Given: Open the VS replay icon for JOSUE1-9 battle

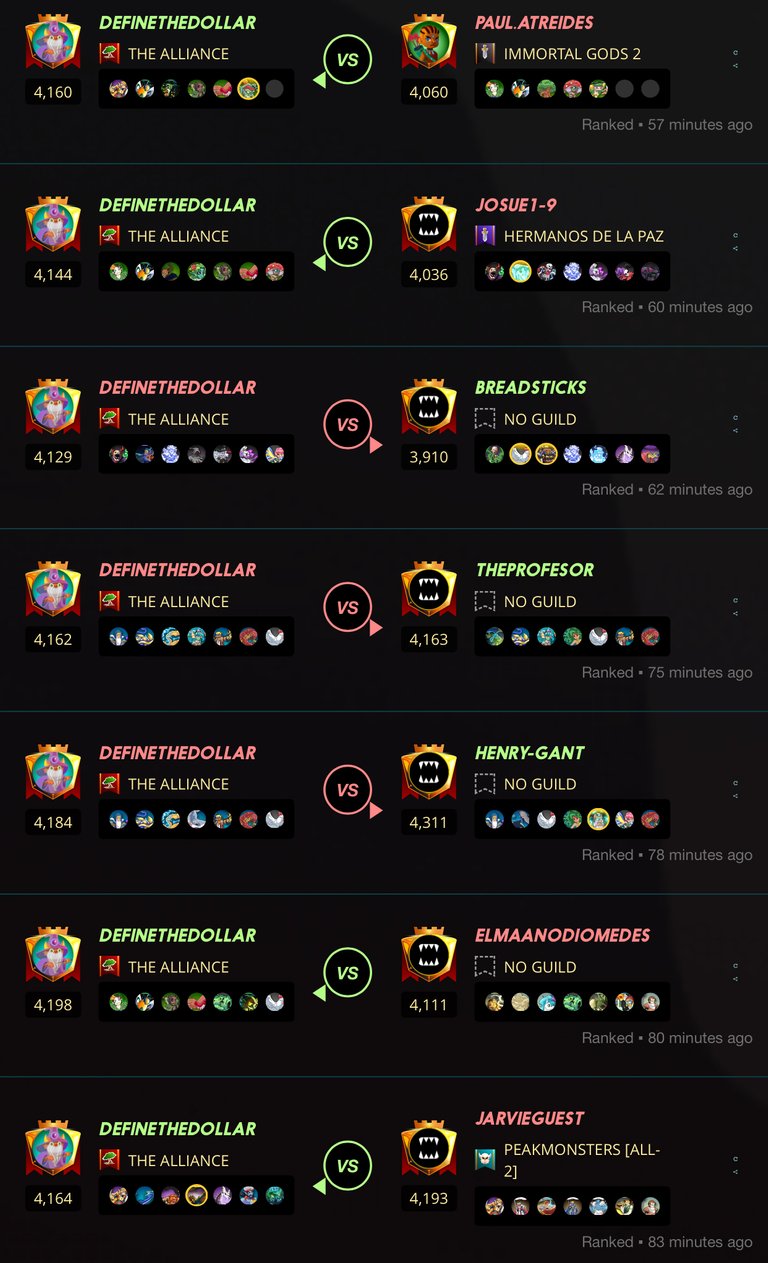Looking at the screenshot, I should (347, 243).
